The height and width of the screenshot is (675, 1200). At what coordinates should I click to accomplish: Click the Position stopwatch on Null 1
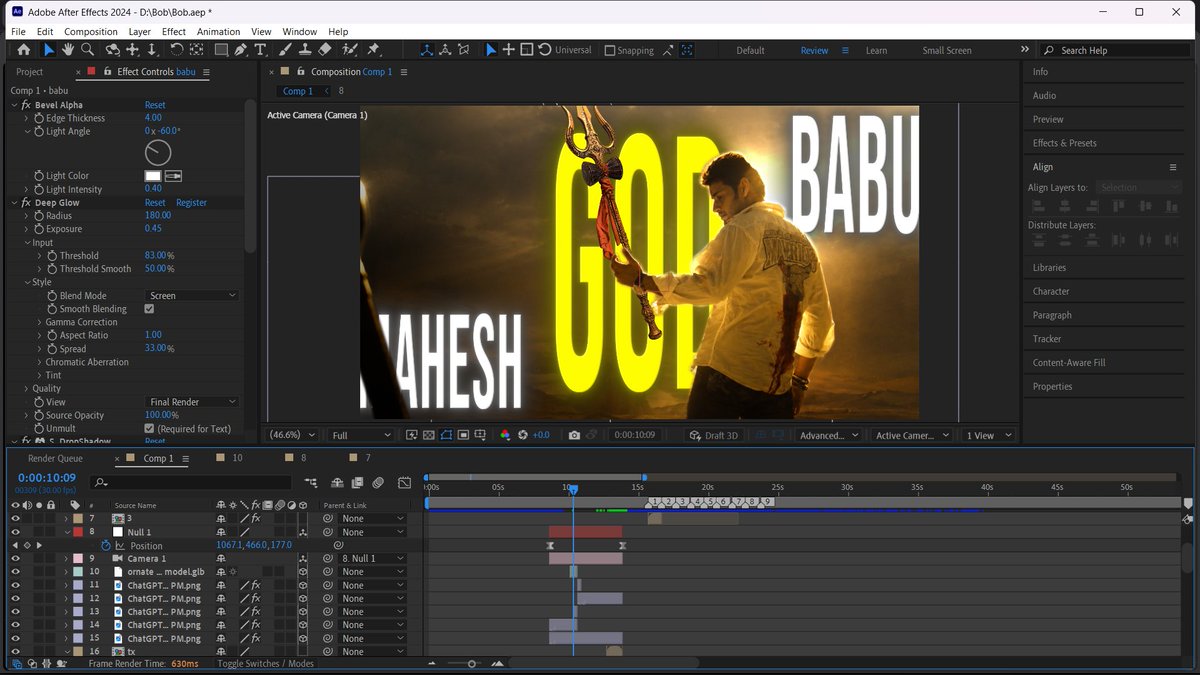pos(106,546)
